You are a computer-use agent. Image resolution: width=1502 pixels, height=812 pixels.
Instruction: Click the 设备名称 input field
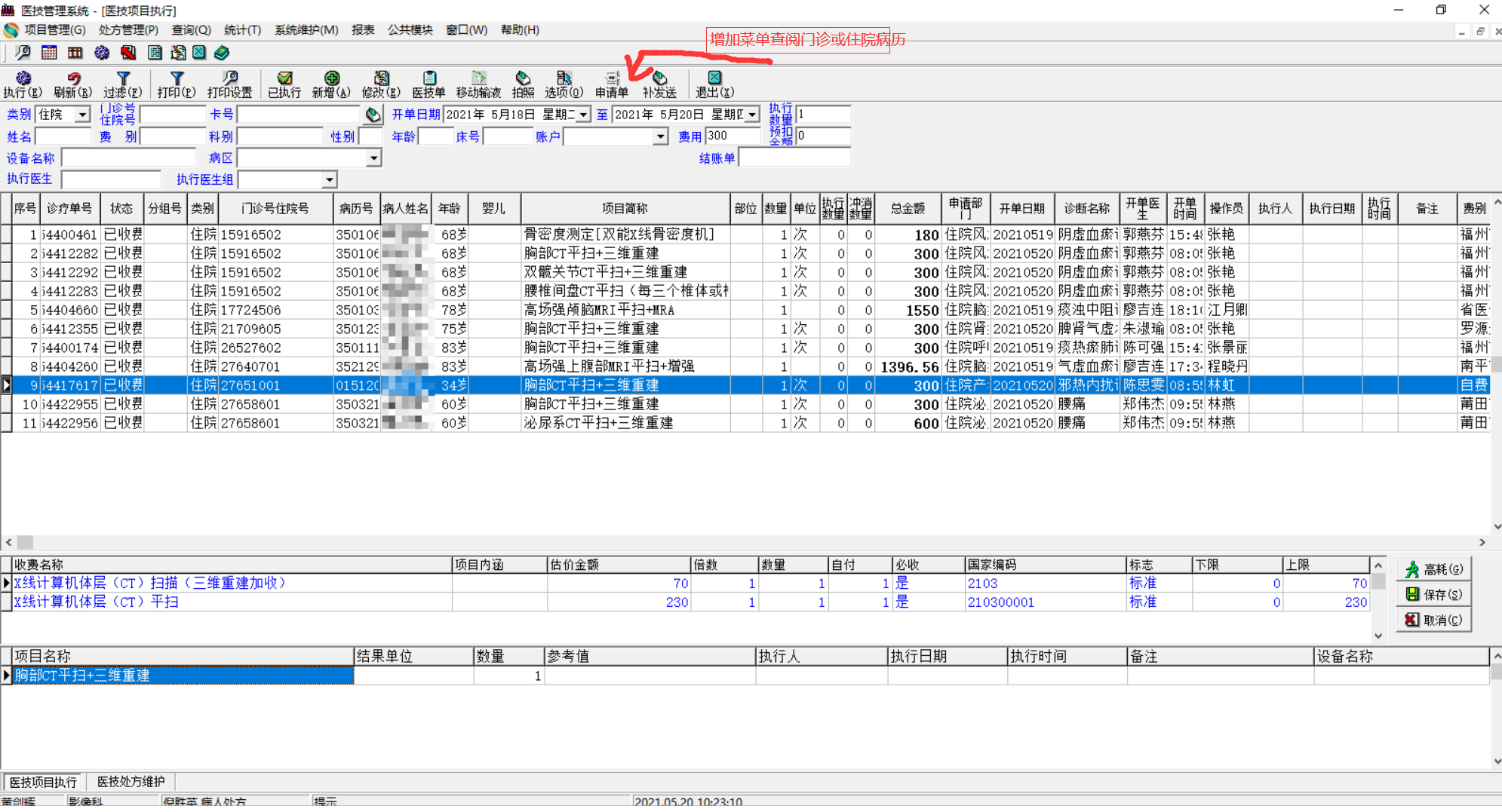[x=129, y=158]
